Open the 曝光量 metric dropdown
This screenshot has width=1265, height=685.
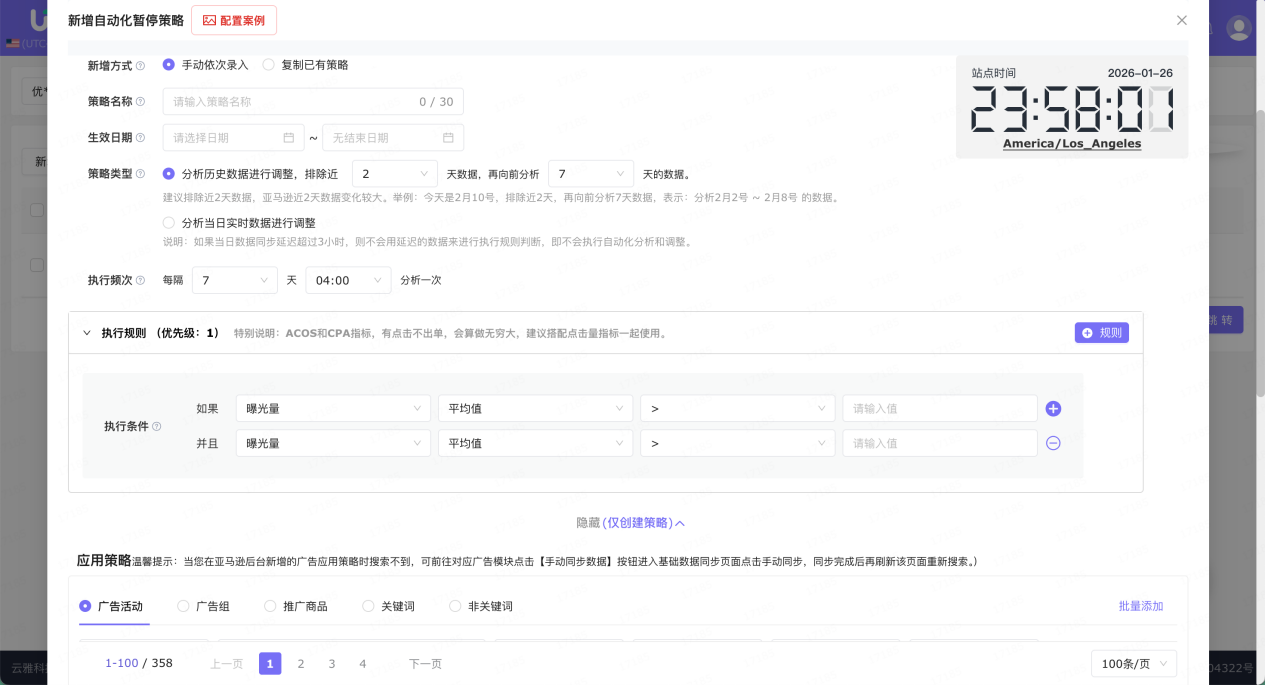tap(333, 407)
